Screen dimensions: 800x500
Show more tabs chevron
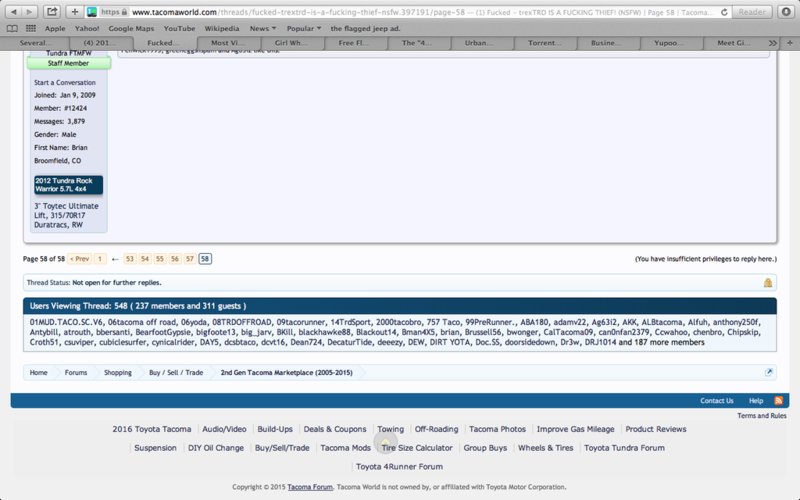pos(773,43)
